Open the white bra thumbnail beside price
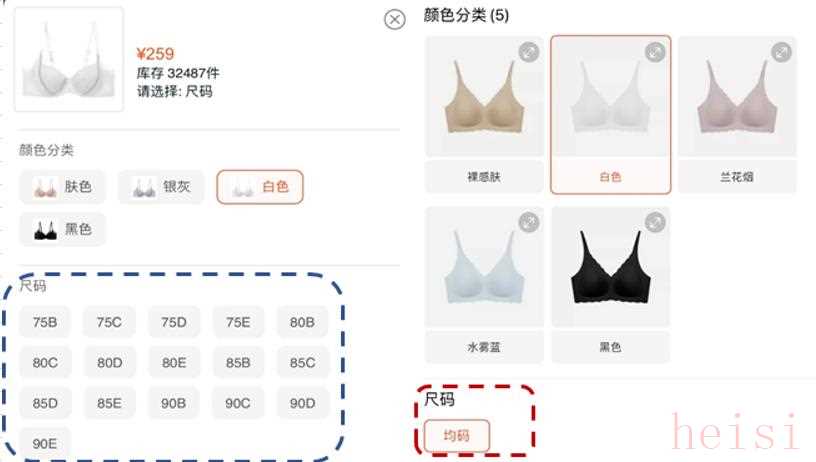Image resolution: width=816 pixels, height=462 pixels. click(x=69, y=59)
